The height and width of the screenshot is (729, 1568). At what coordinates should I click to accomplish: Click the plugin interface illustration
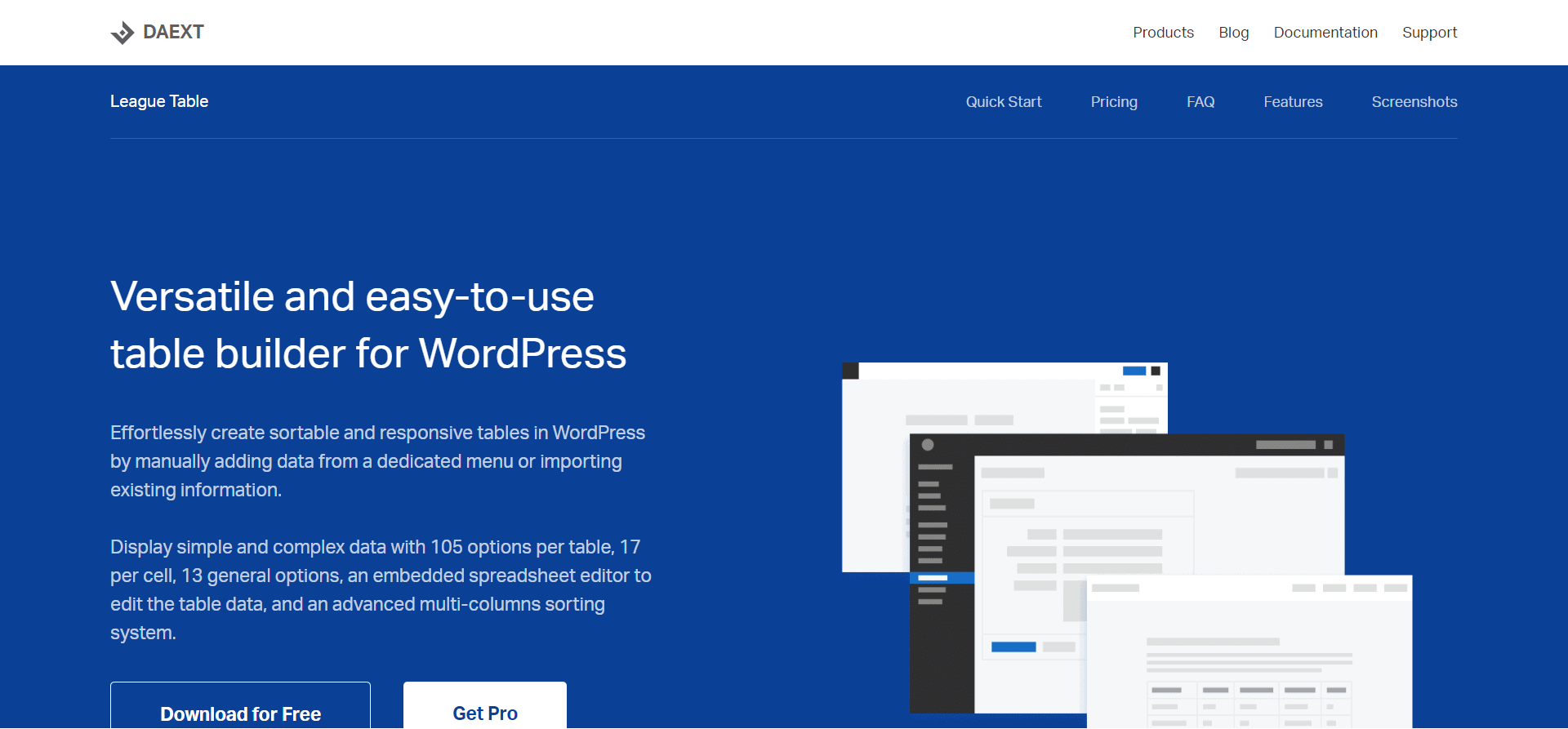[x=1127, y=545]
